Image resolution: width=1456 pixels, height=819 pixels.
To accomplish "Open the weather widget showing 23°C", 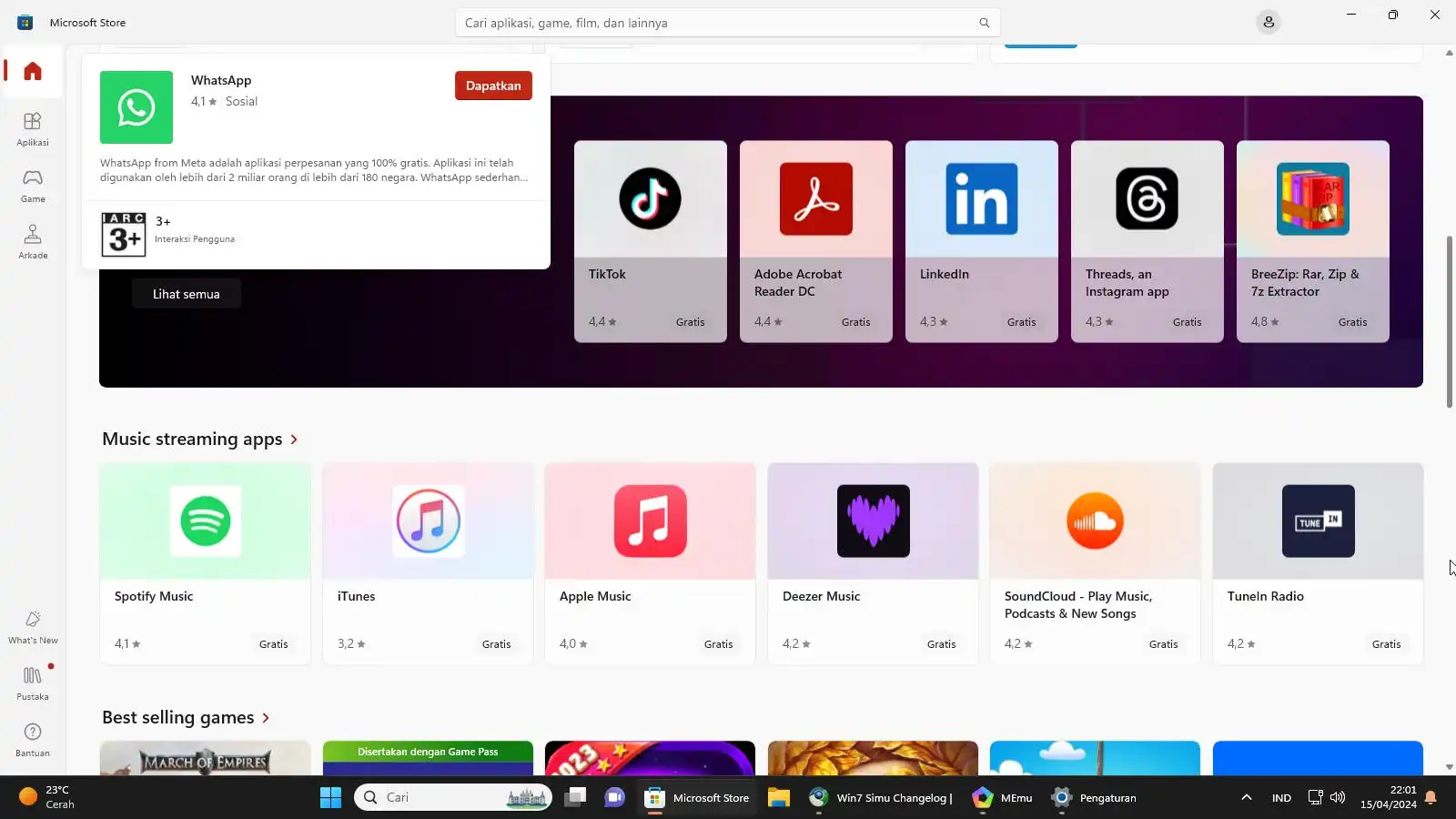I will pyautogui.click(x=47, y=797).
